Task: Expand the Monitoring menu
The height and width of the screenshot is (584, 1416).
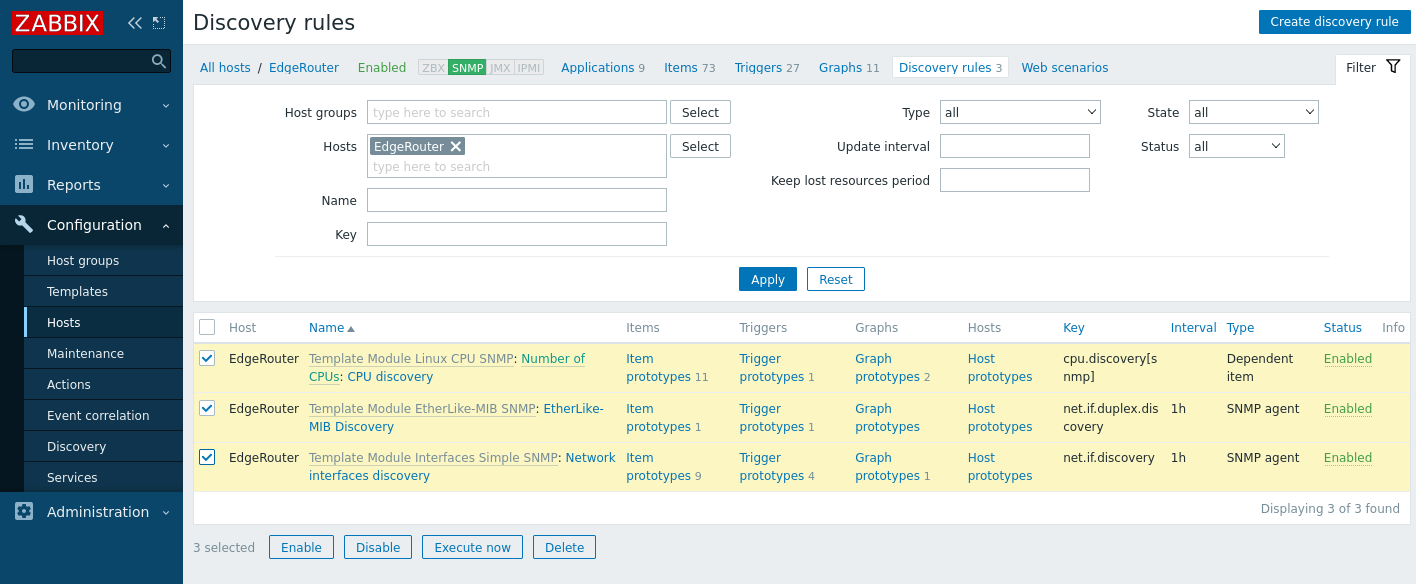Action: [x=91, y=105]
